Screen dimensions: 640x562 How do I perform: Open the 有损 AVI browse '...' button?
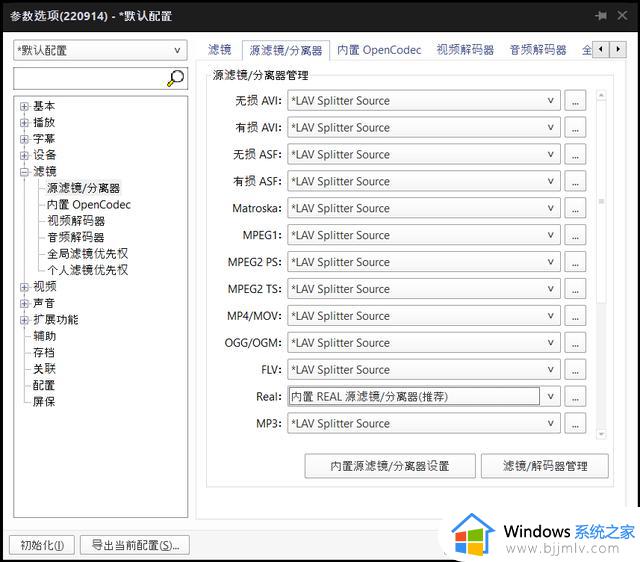coord(575,127)
